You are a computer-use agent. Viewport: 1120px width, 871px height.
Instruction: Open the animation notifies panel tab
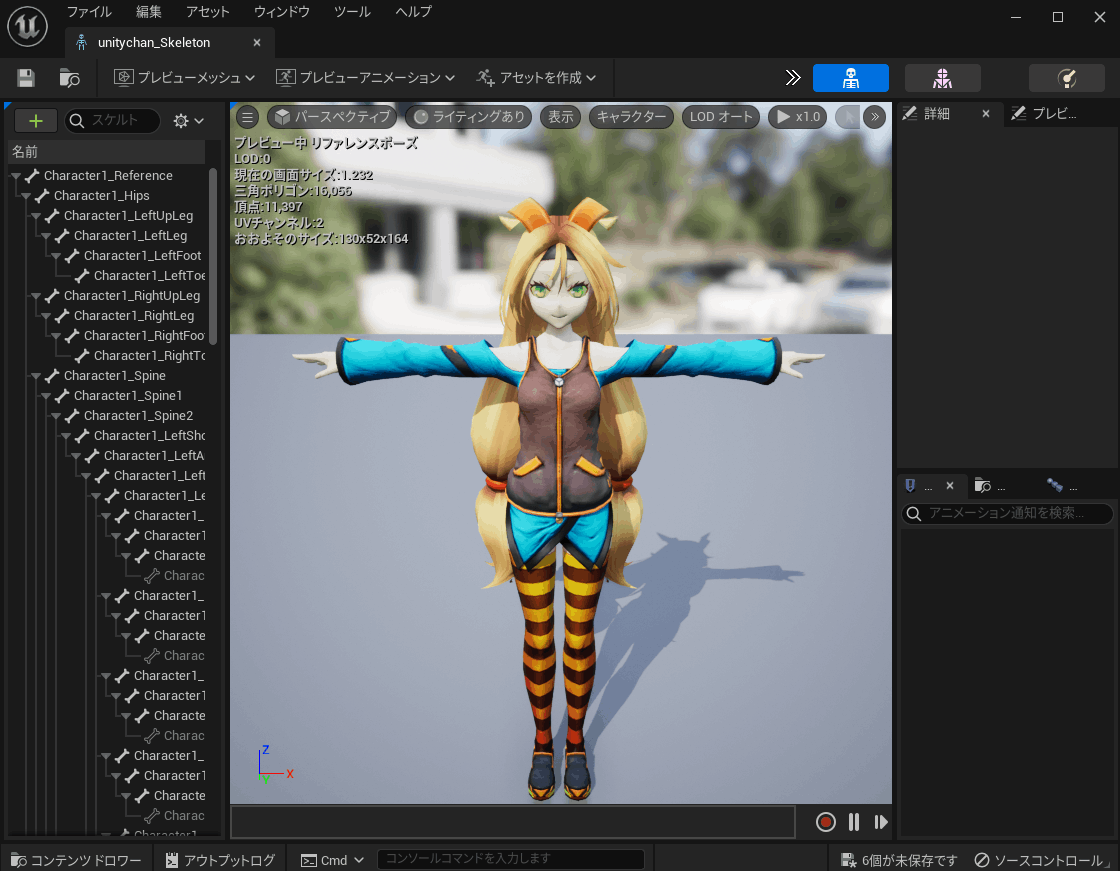(918, 486)
